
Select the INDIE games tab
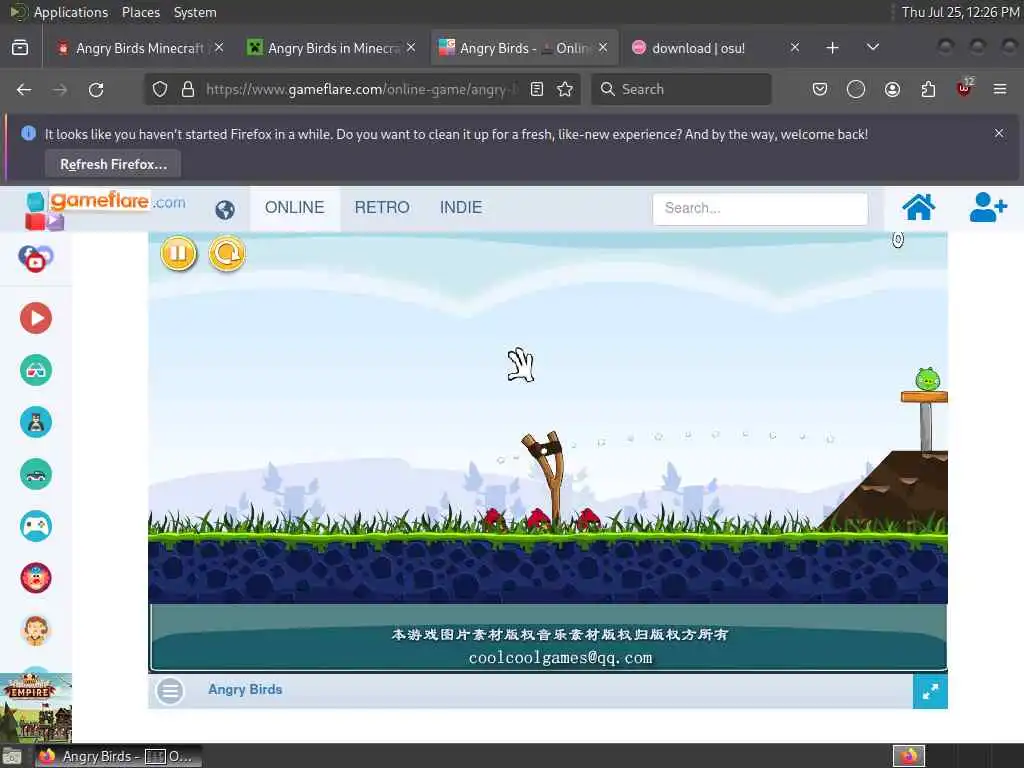coord(461,208)
